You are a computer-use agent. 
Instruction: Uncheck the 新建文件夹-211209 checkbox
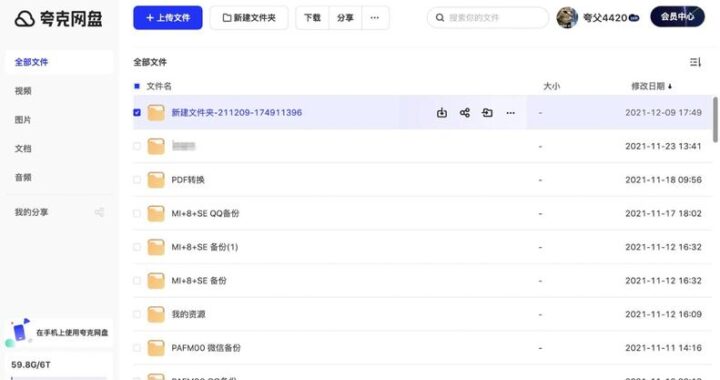click(x=137, y=112)
